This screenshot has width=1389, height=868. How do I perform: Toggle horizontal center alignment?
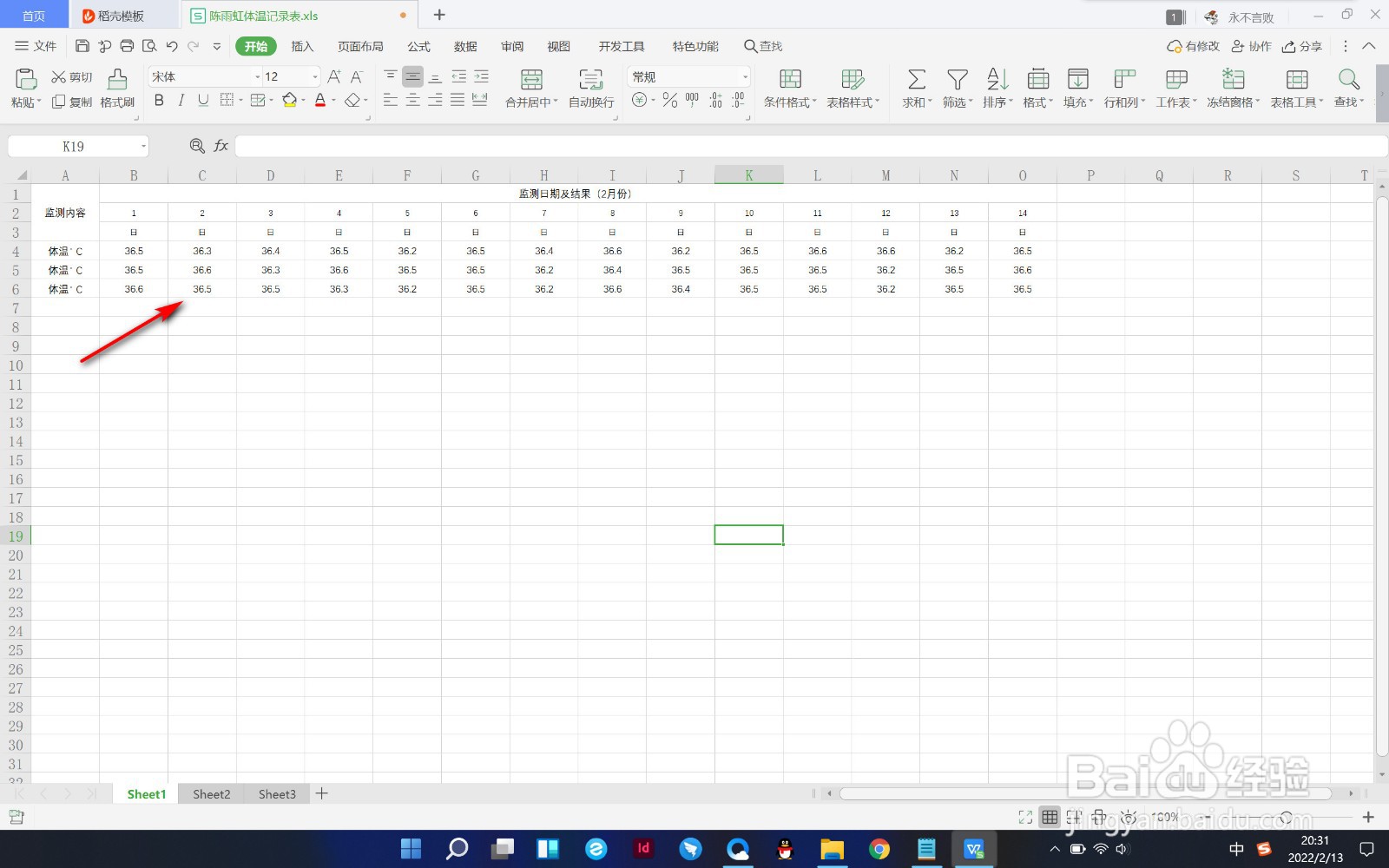coord(413,101)
